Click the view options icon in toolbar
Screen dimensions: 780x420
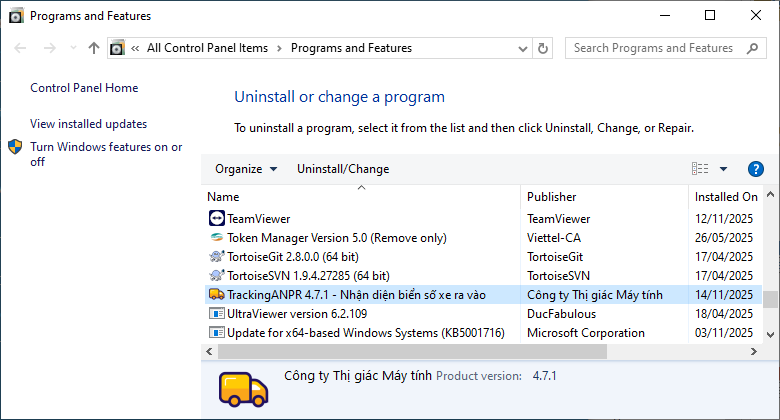point(700,169)
